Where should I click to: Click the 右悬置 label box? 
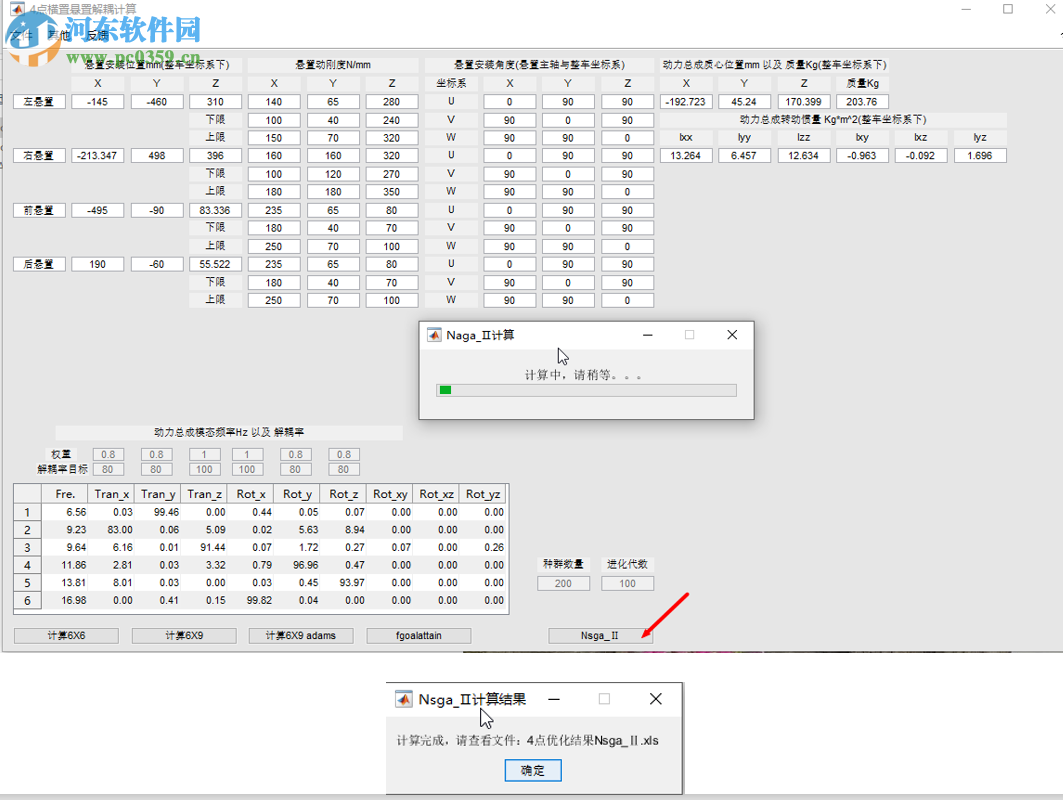click(39, 155)
